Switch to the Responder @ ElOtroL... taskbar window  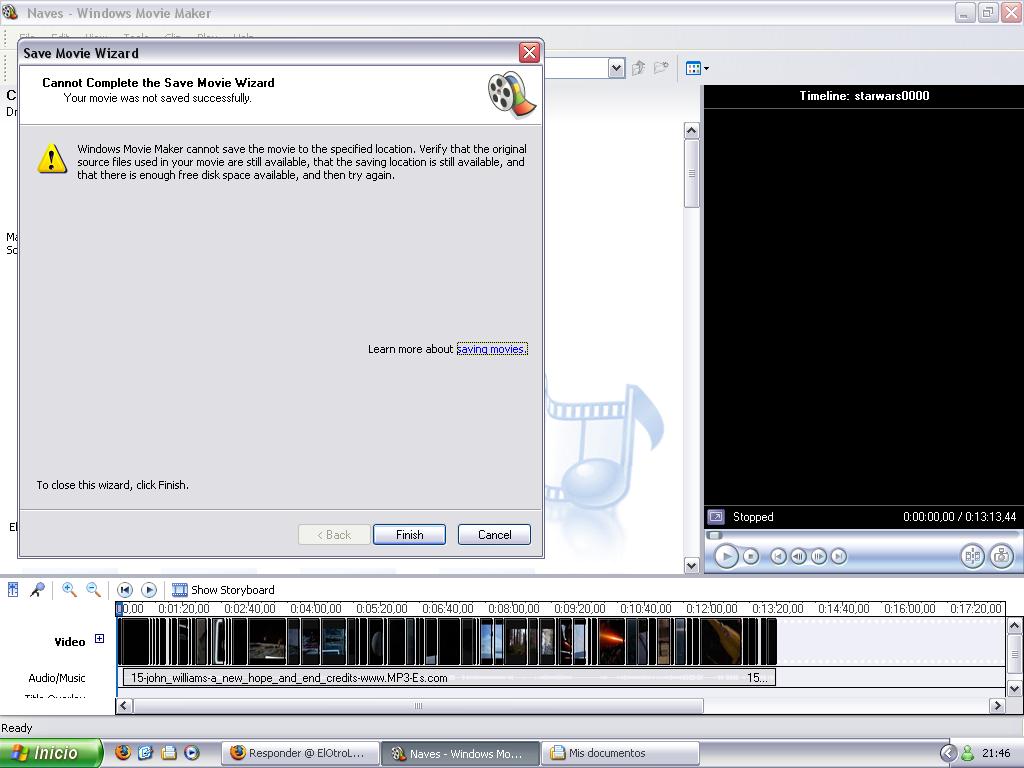pos(301,753)
